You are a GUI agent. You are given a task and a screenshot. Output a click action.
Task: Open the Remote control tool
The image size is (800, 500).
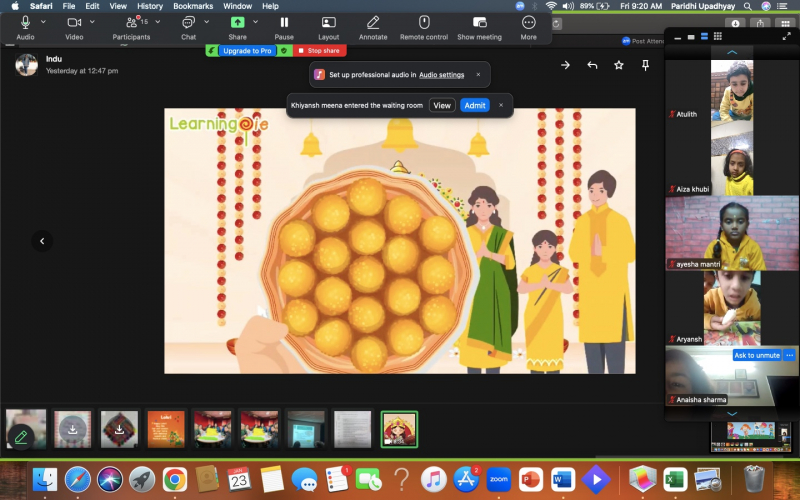tap(423, 22)
